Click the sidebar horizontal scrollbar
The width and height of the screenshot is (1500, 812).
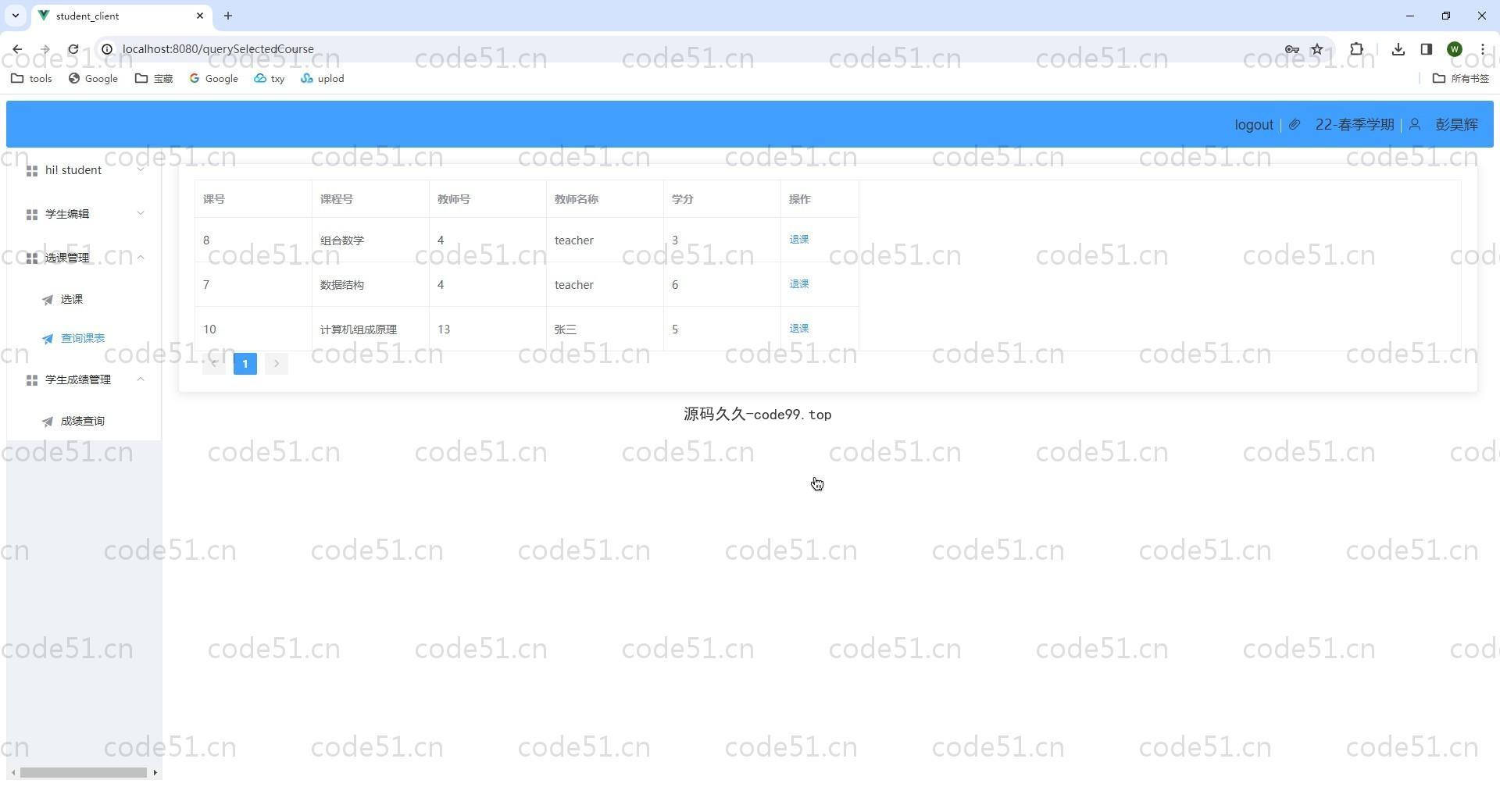[x=84, y=772]
